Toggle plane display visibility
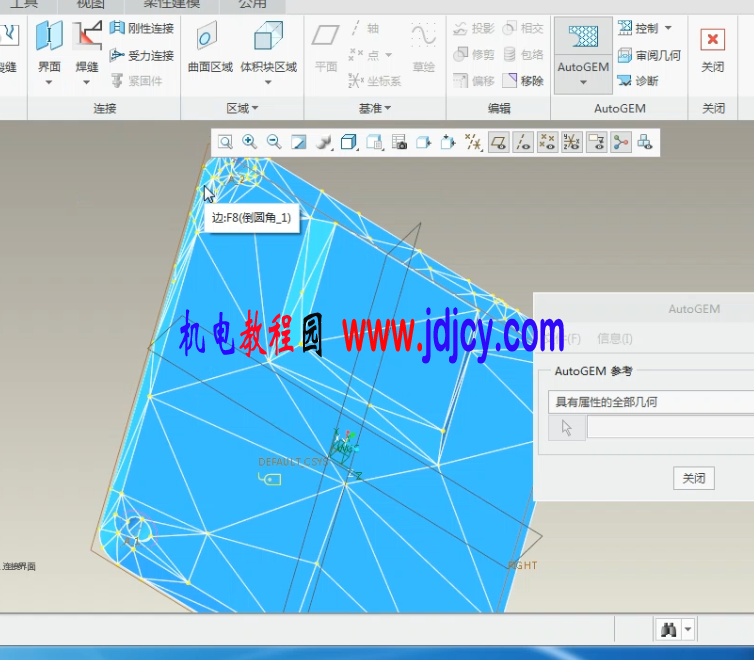The height and width of the screenshot is (660, 754). 499,142
